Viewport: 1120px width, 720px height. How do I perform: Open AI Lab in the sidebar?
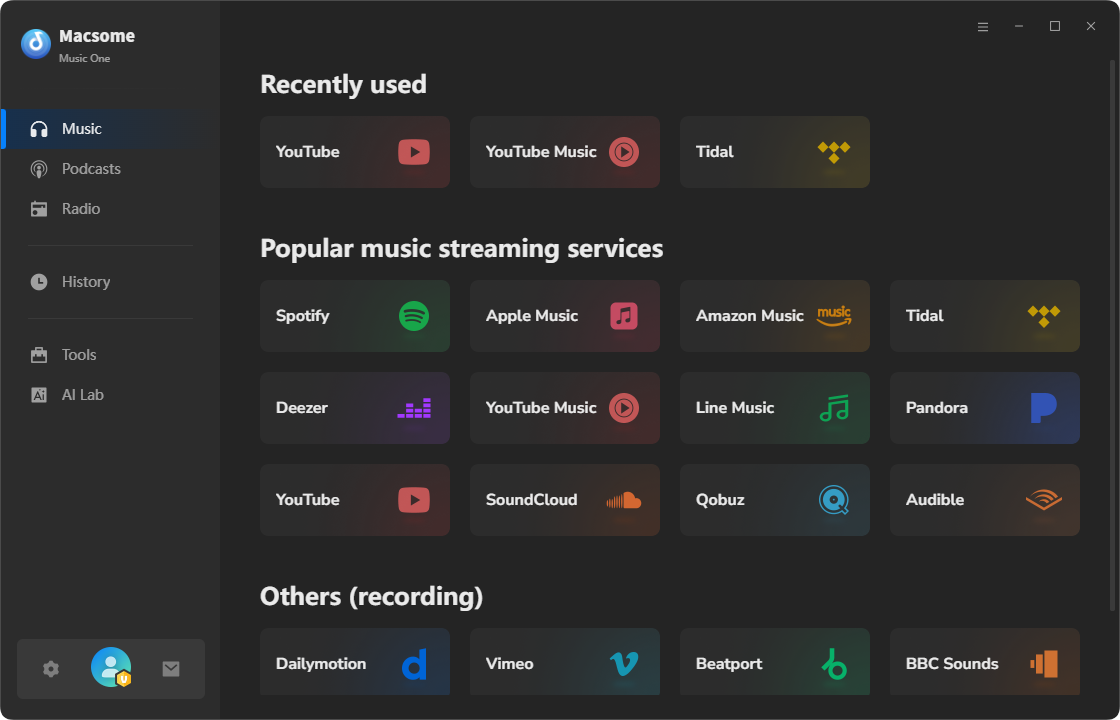111,394
